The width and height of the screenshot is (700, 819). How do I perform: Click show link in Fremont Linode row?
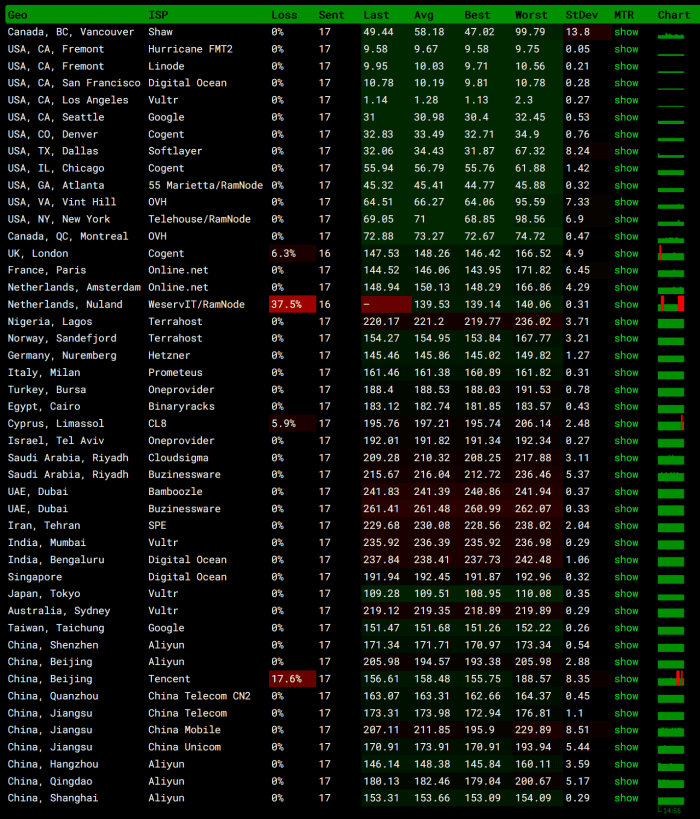(x=626, y=66)
